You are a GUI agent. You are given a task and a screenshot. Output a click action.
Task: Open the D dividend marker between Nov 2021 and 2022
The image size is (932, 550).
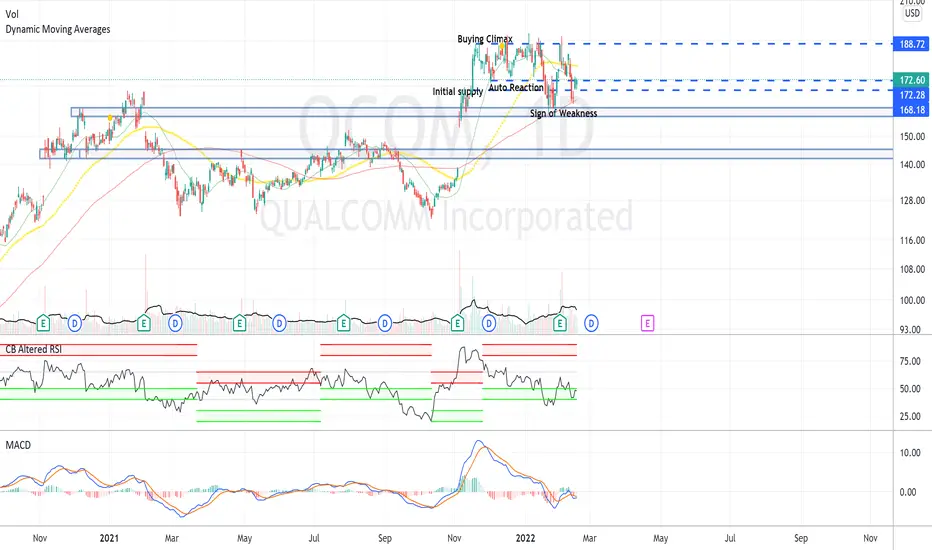point(489,323)
